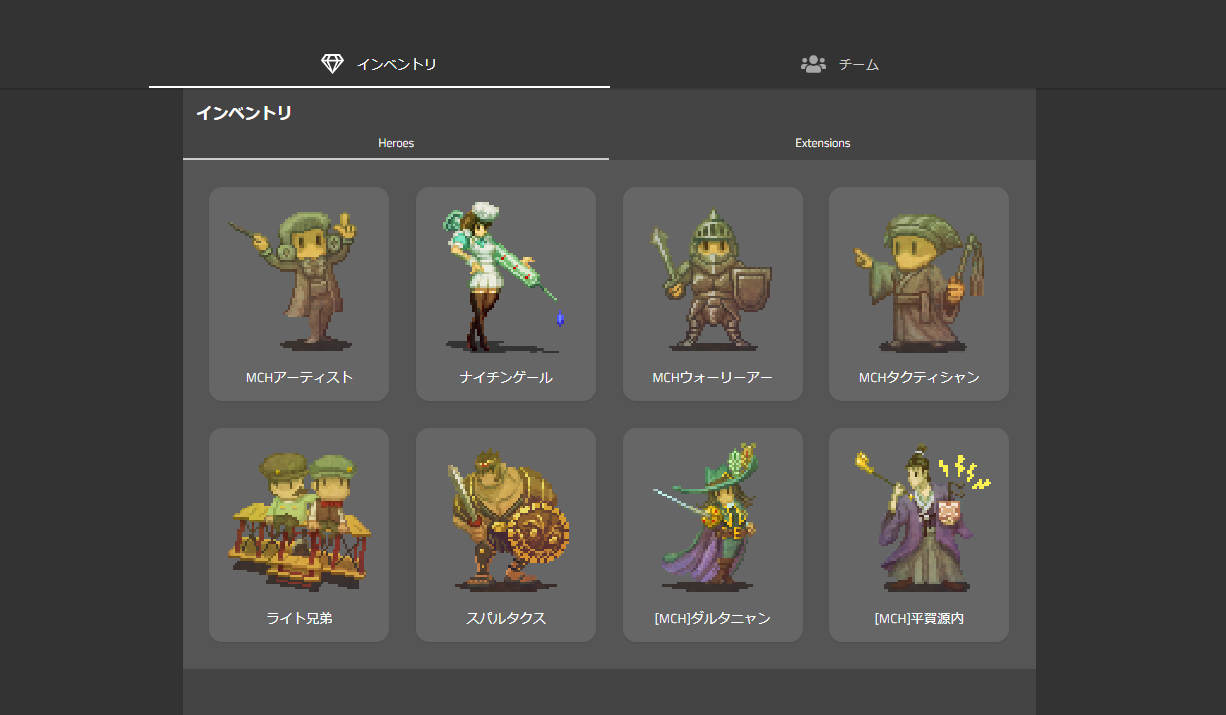Open the ライト兄弟 hero sprite
Screen dimensions: 1226x715
[299, 521]
